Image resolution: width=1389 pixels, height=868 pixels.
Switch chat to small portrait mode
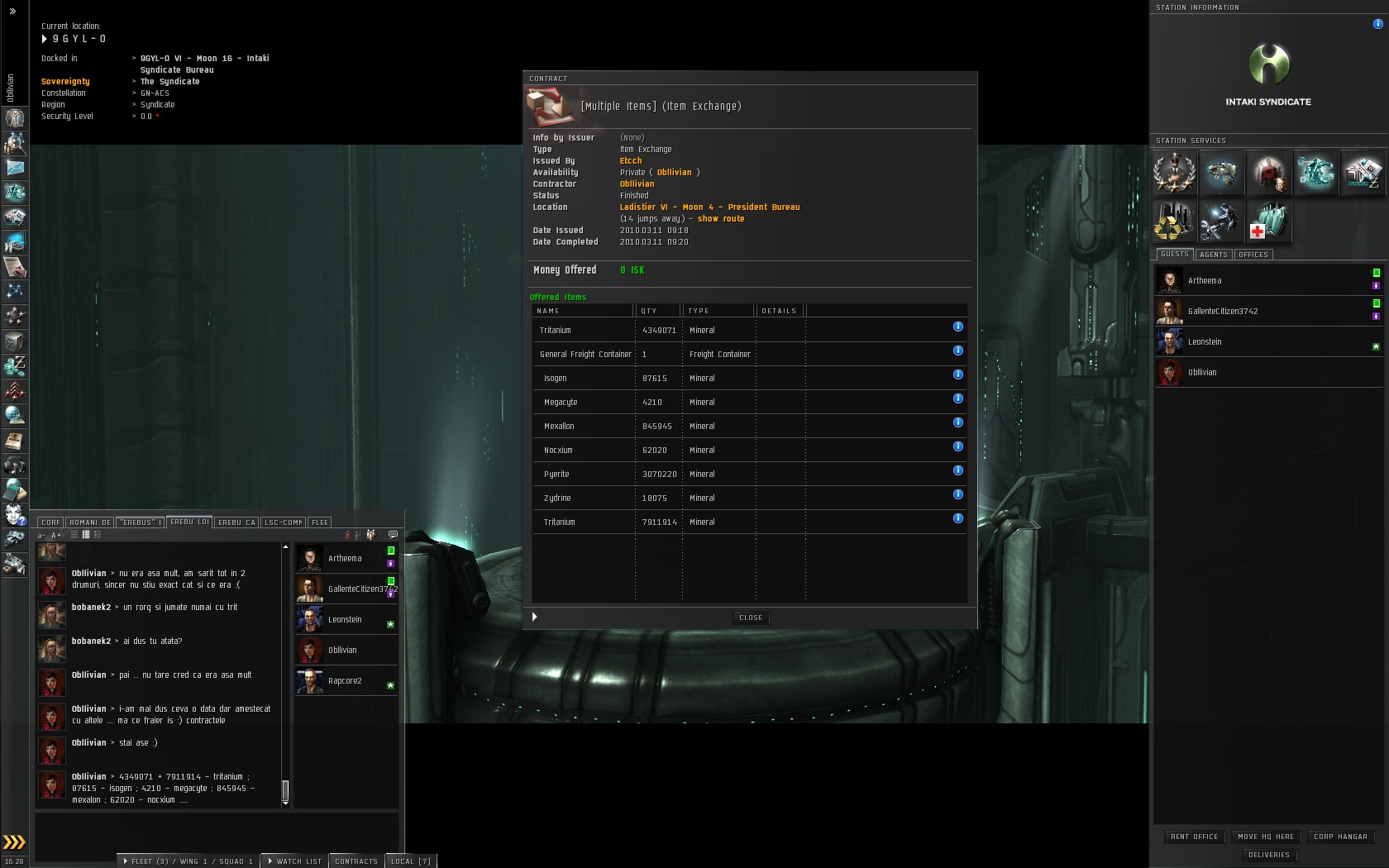(x=86, y=535)
